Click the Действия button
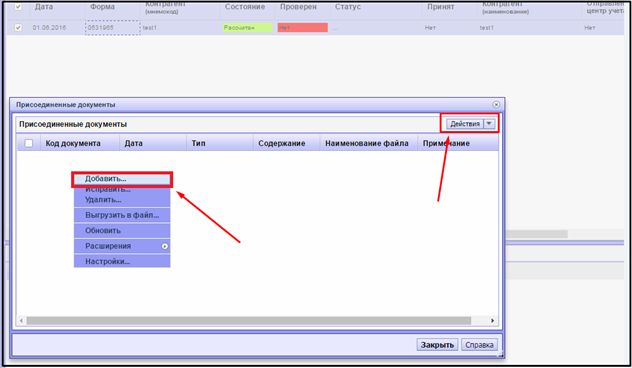 (x=465, y=124)
